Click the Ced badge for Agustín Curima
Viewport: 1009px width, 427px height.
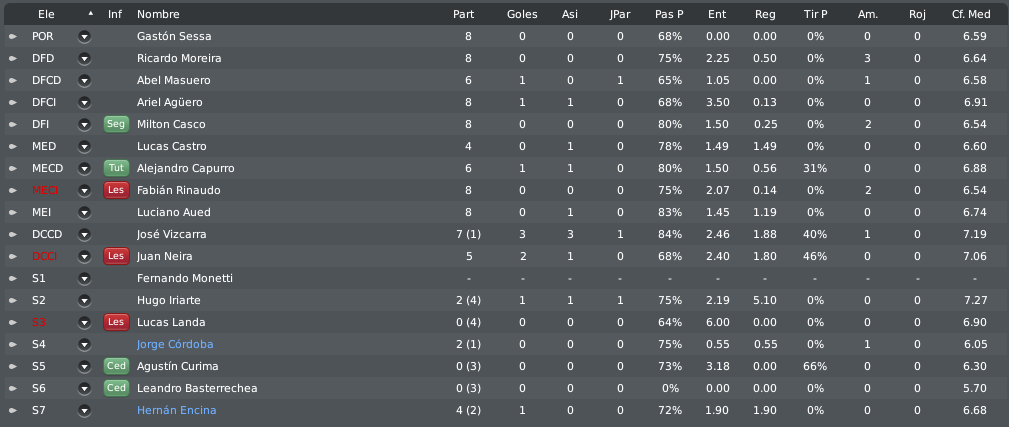click(116, 367)
